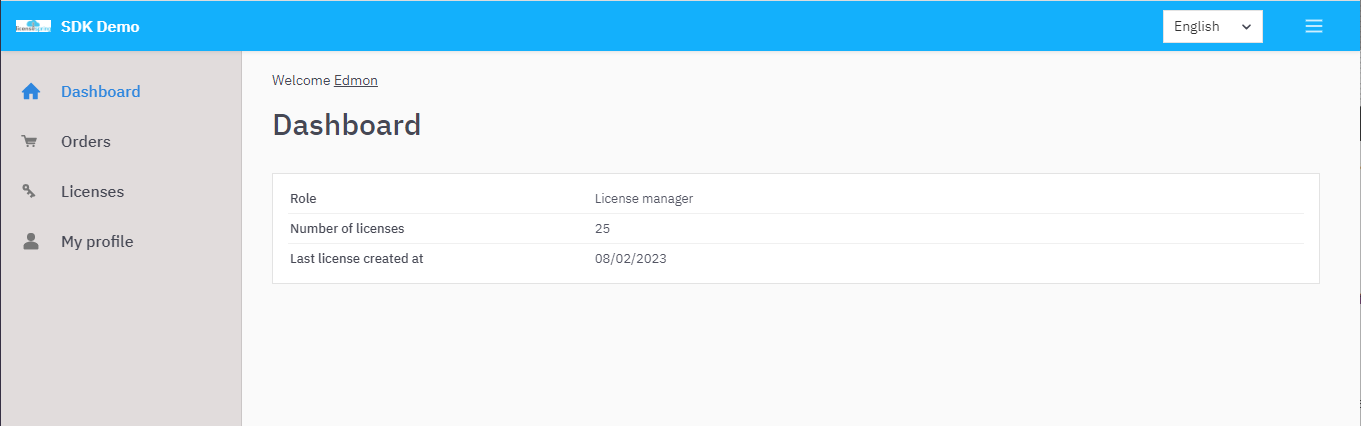Select Dashboard label in the sidebar

pyautogui.click(x=100, y=92)
